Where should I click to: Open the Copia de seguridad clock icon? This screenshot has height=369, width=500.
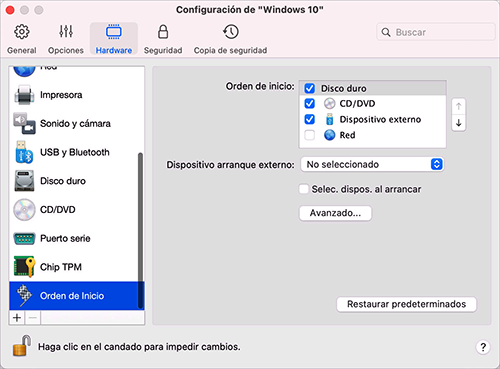click(231, 32)
